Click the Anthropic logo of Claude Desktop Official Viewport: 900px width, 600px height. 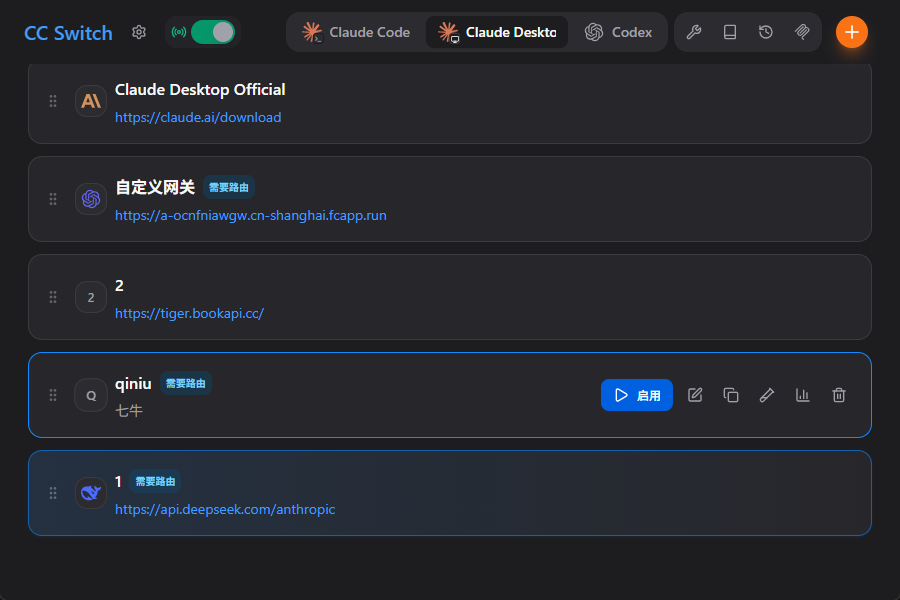[91, 101]
